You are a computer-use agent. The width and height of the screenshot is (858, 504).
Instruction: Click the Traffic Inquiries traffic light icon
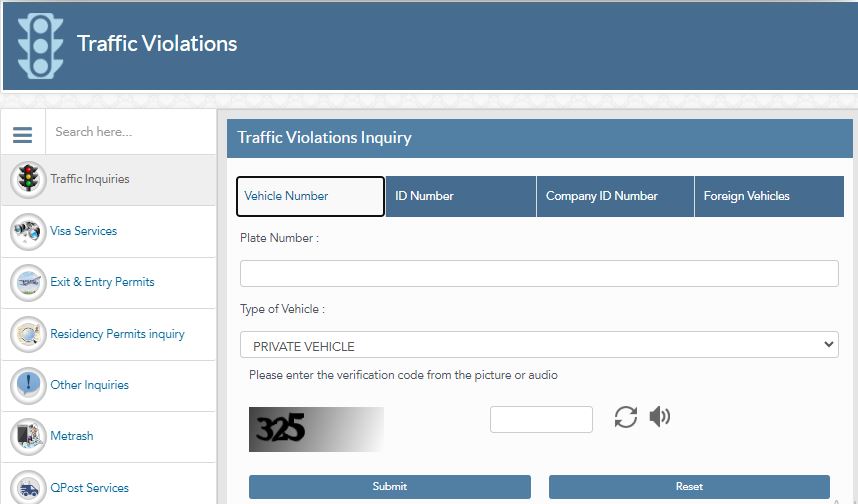[x=28, y=179]
